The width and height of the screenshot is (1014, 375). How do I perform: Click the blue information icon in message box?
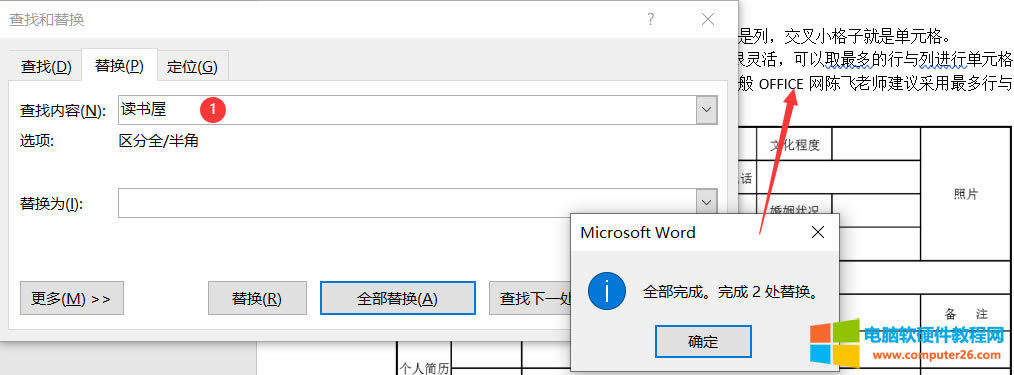click(x=607, y=291)
